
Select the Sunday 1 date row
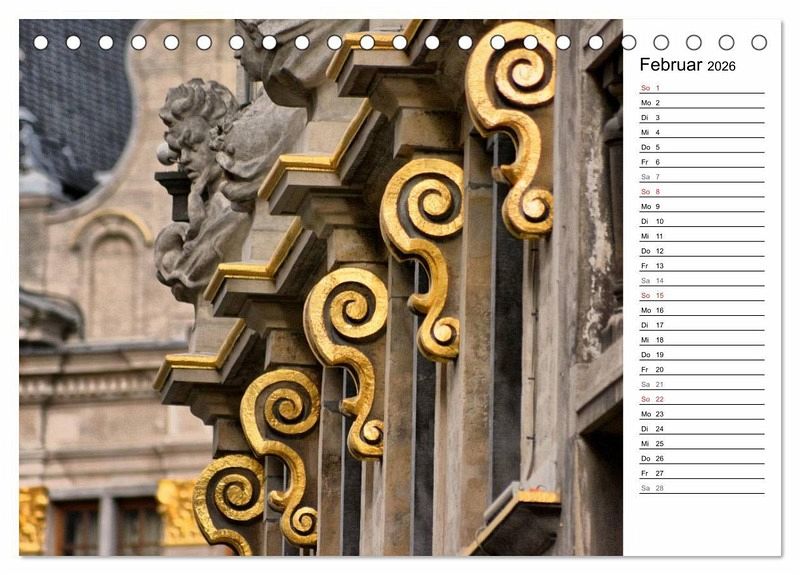point(701,88)
